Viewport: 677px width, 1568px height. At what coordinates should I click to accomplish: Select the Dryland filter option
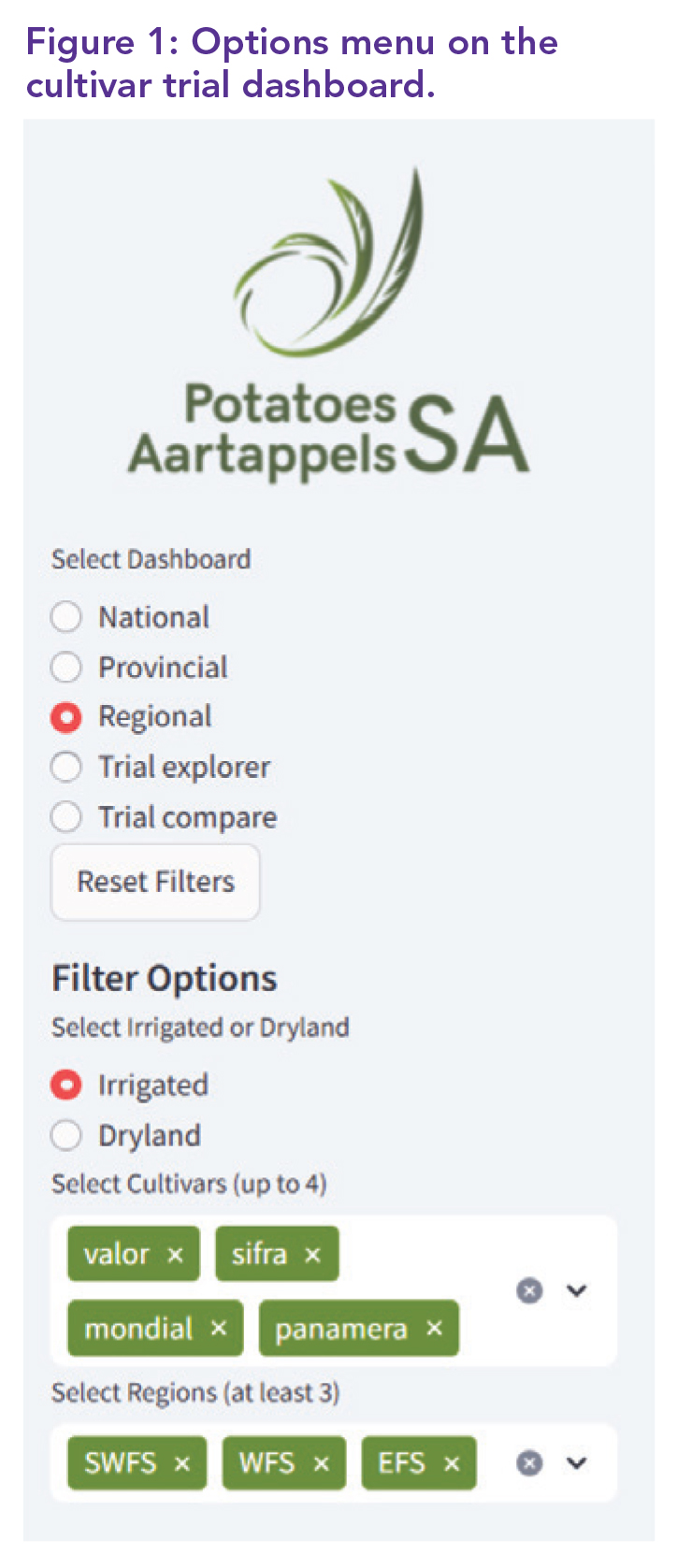pyautogui.click(x=66, y=1135)
